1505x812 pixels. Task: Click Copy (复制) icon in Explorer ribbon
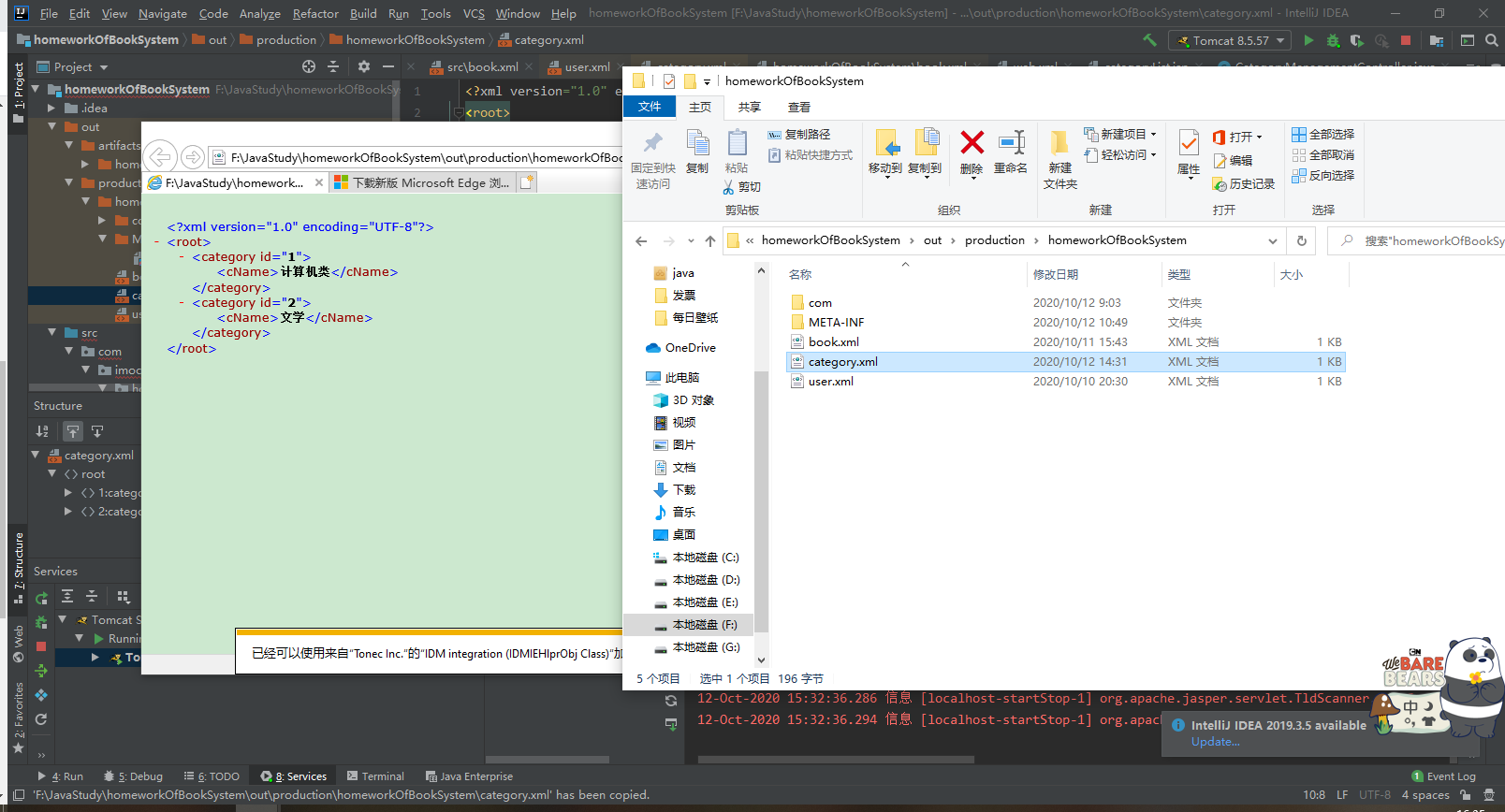(697, 152)
